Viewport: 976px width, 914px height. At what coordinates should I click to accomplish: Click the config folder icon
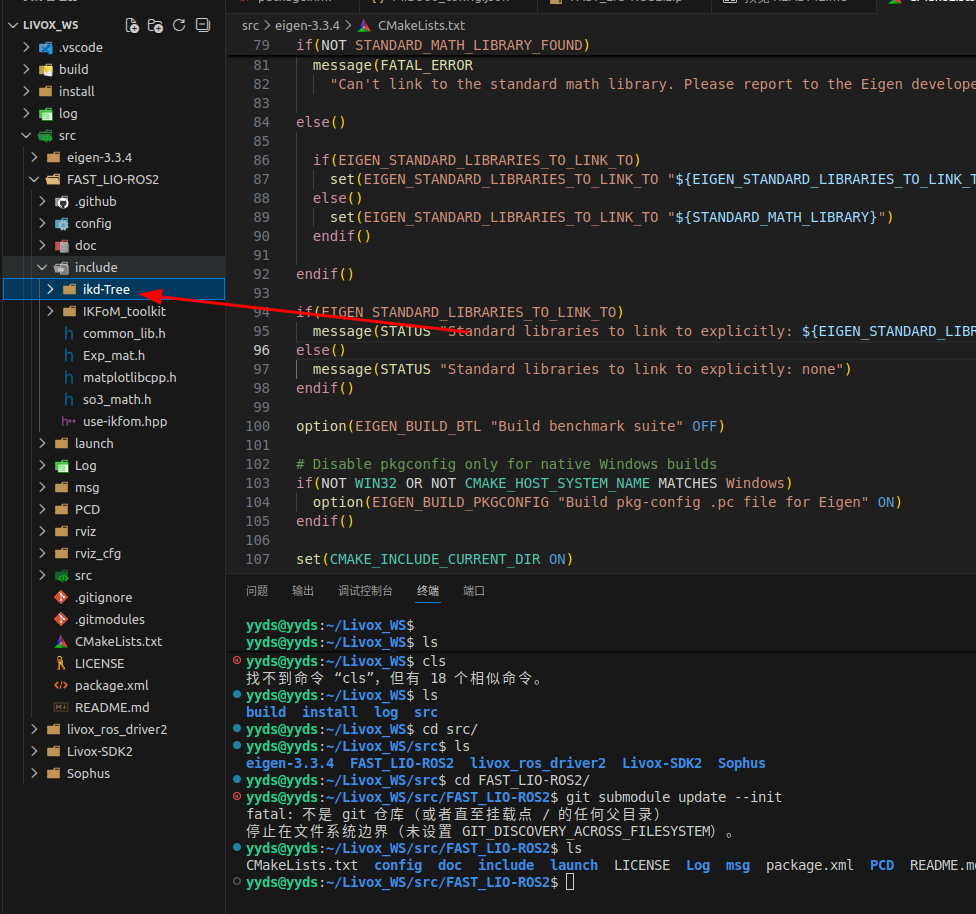click(x=62, y=224)
